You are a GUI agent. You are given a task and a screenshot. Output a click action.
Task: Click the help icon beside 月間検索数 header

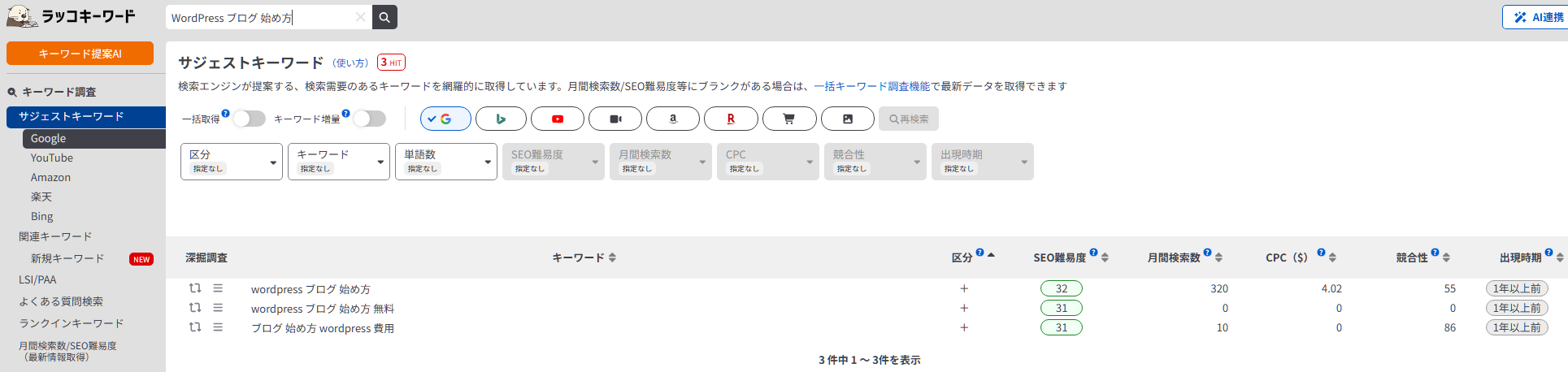click(x=1207, y=253)
